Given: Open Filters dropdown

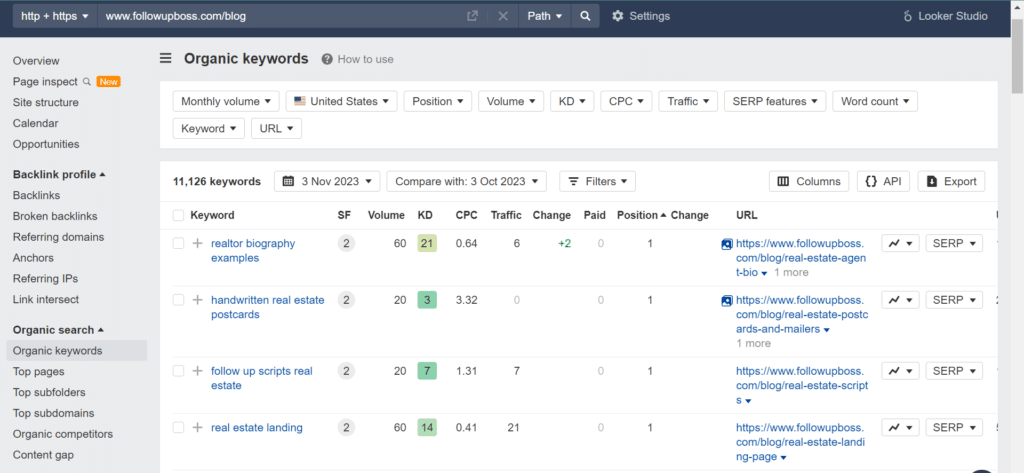Looking at the screenshot, I should 598,182.
